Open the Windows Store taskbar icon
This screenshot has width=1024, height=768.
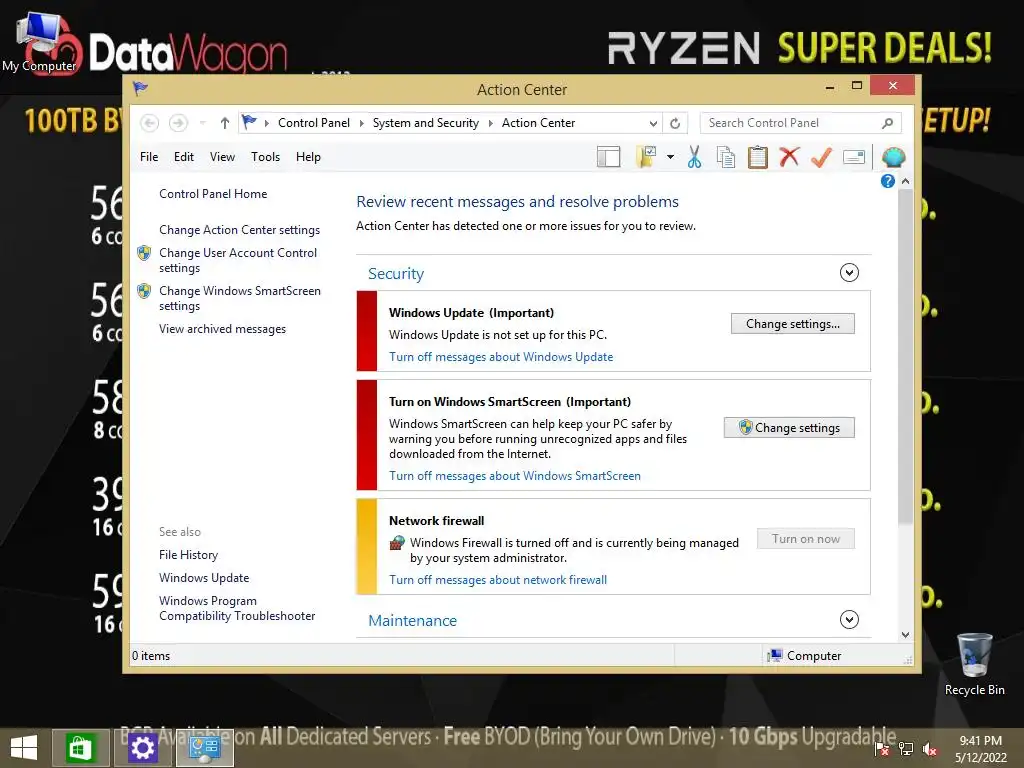click(80, 748)
